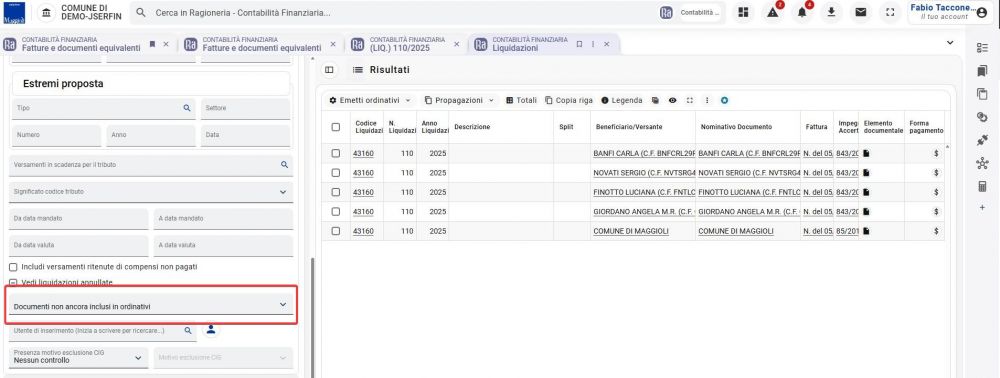The height and width of the screenshot is (378, 1000).
Task: Click the plus icon in right sidebar
Action: click(982, 208)
